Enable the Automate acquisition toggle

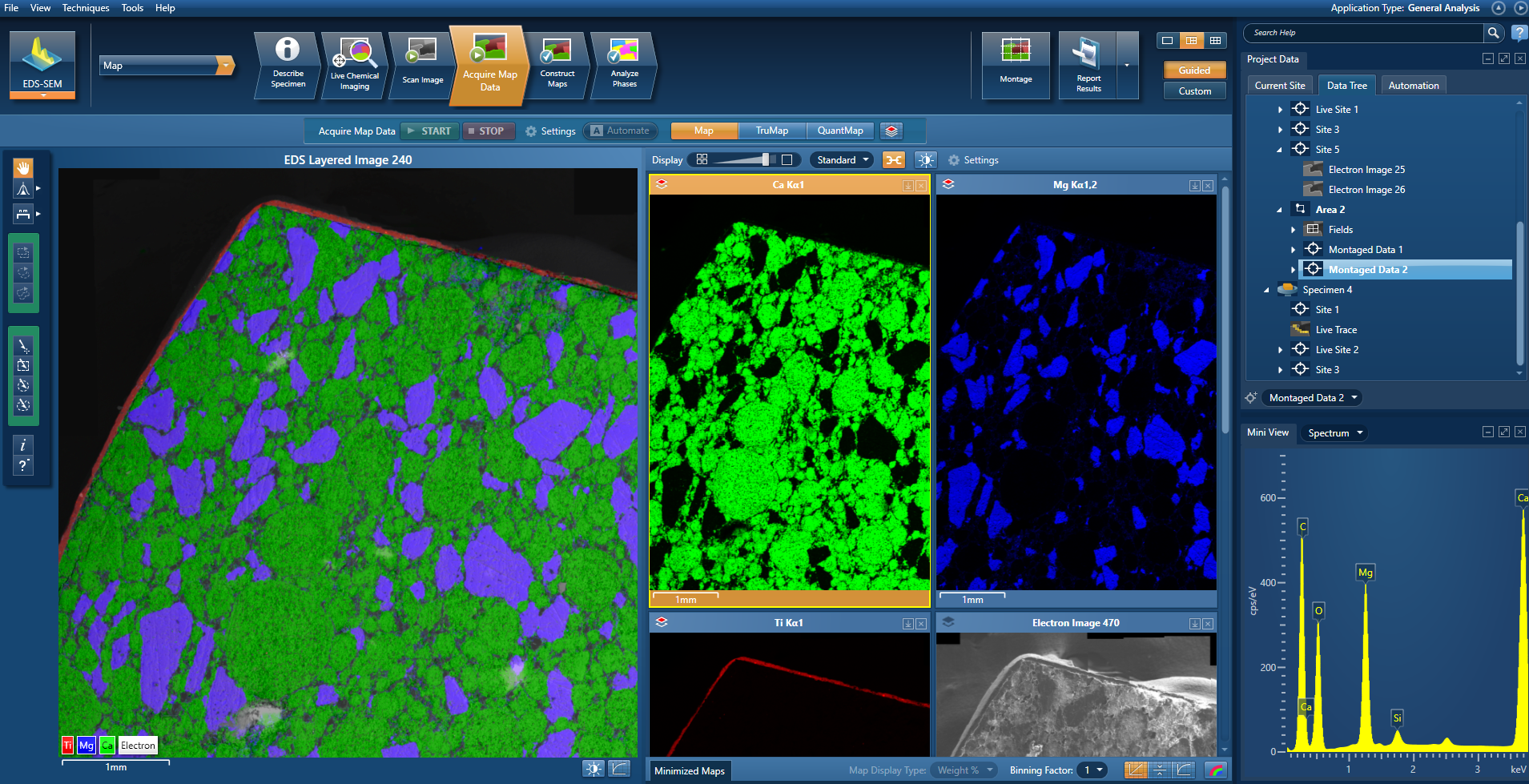click(x=621, y=130)
